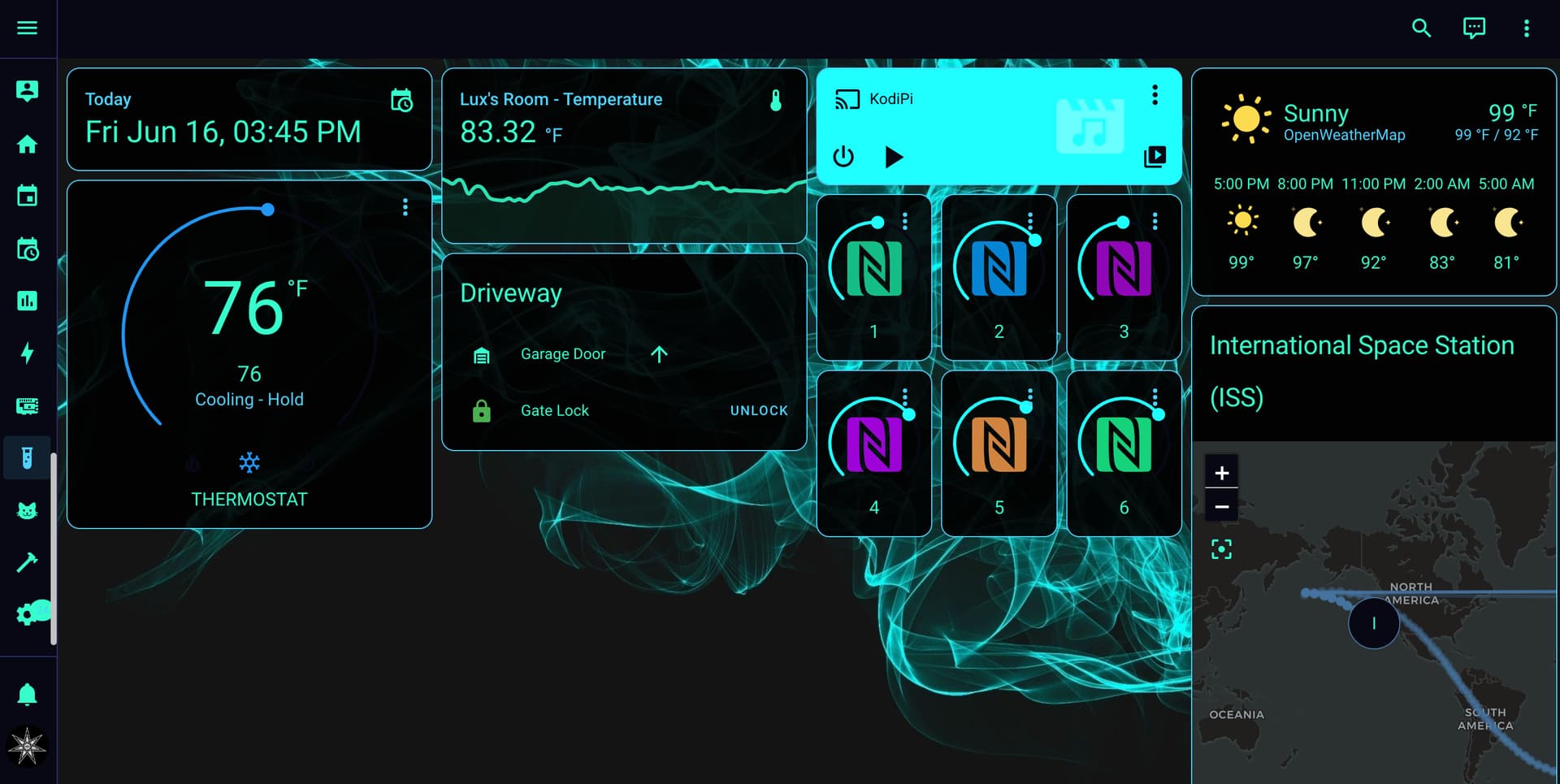Open the bar chart History icon in sidebar
The image size is (1560, 784).
coord(28,301)
